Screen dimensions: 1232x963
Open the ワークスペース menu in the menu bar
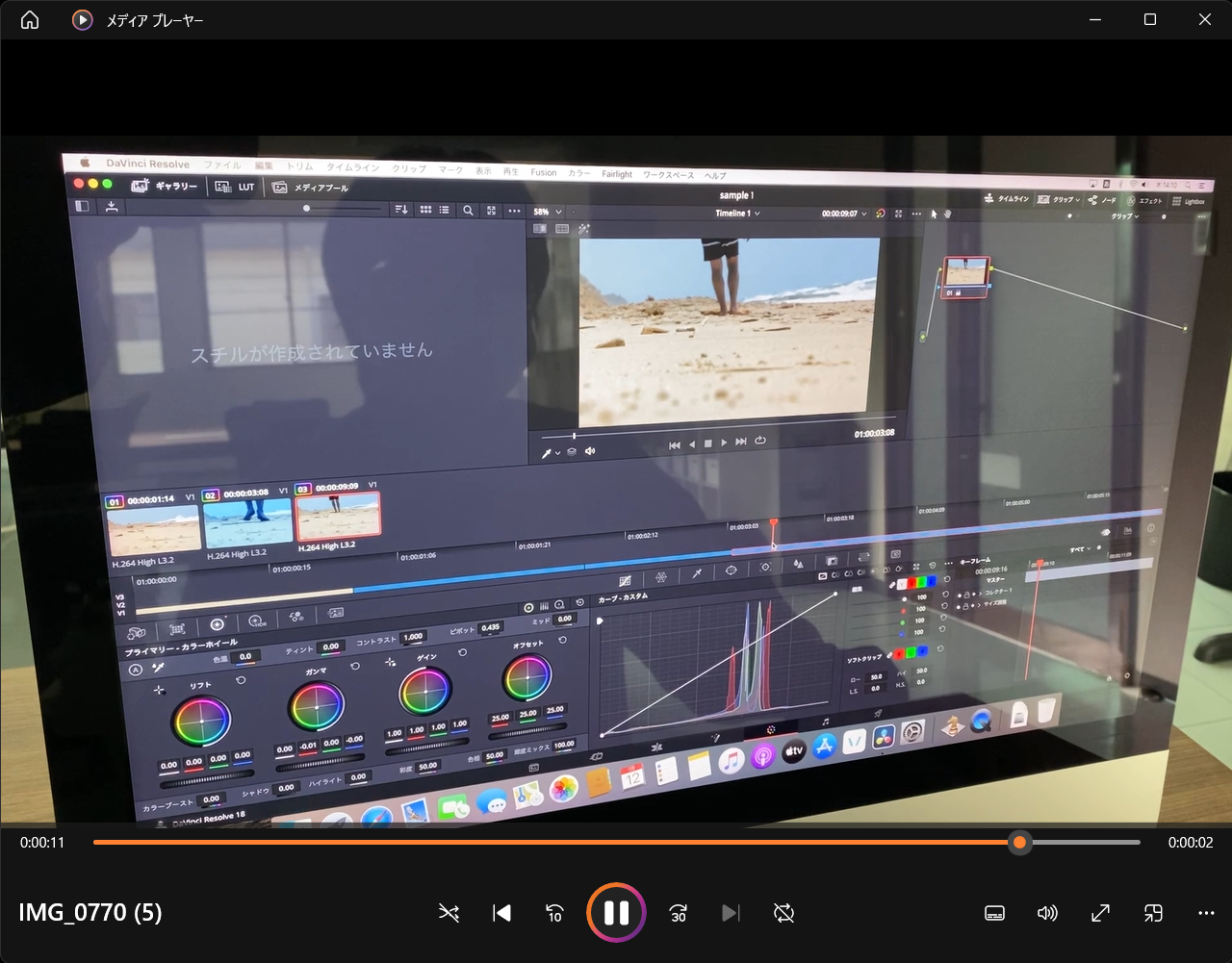(x=668, y=175)
